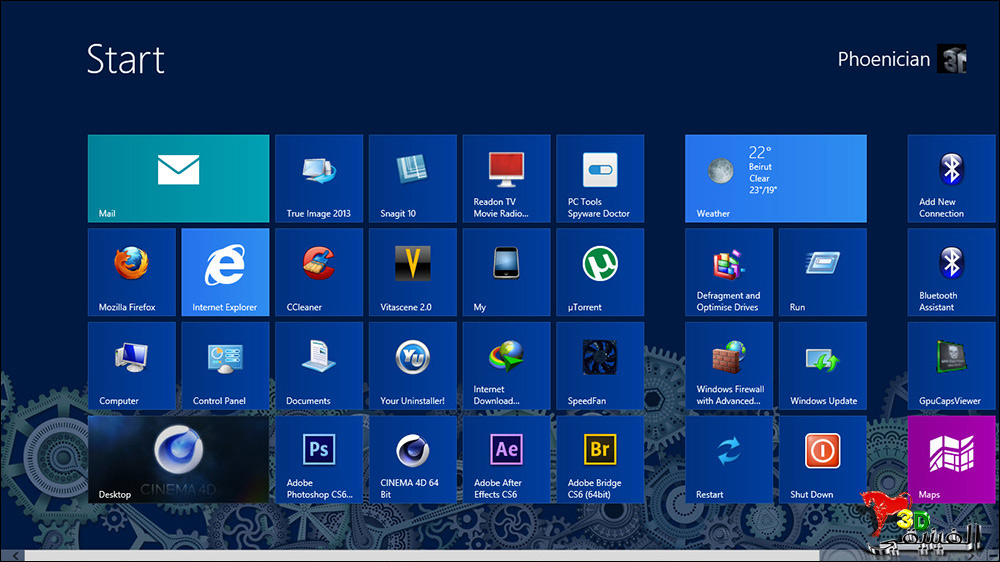Viewport: 1000px width, 562px height.
Task: Open the My phone tile
Action: coord(506,272)
